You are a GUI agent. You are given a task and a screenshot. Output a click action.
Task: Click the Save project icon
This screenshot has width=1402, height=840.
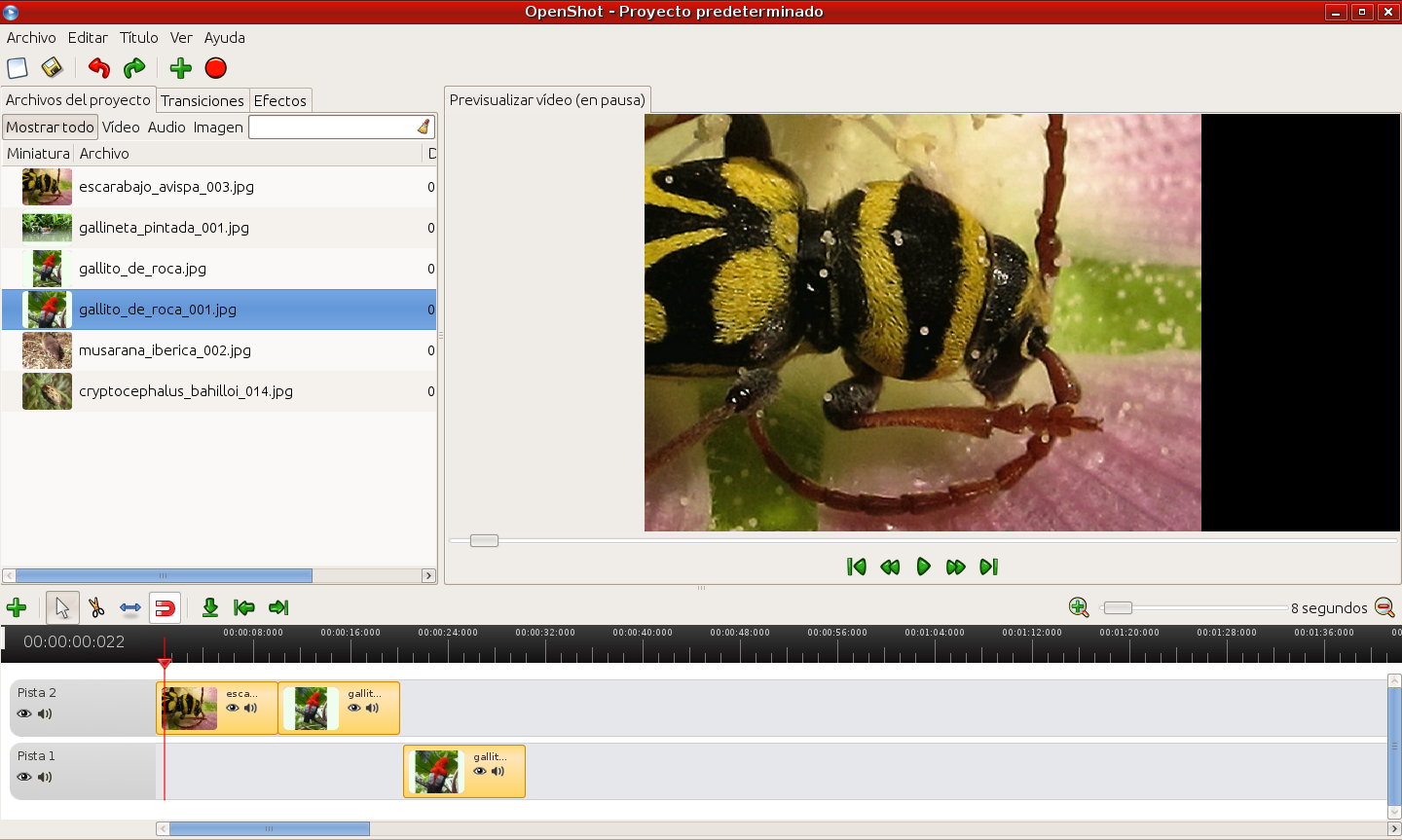pyautogui.click(x=52, y=68)
